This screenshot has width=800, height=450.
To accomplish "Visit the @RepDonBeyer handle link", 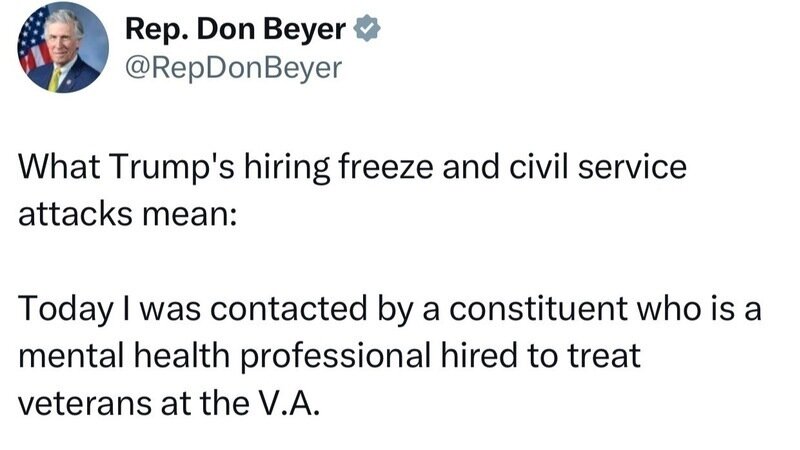I will [x=233, y=67].
